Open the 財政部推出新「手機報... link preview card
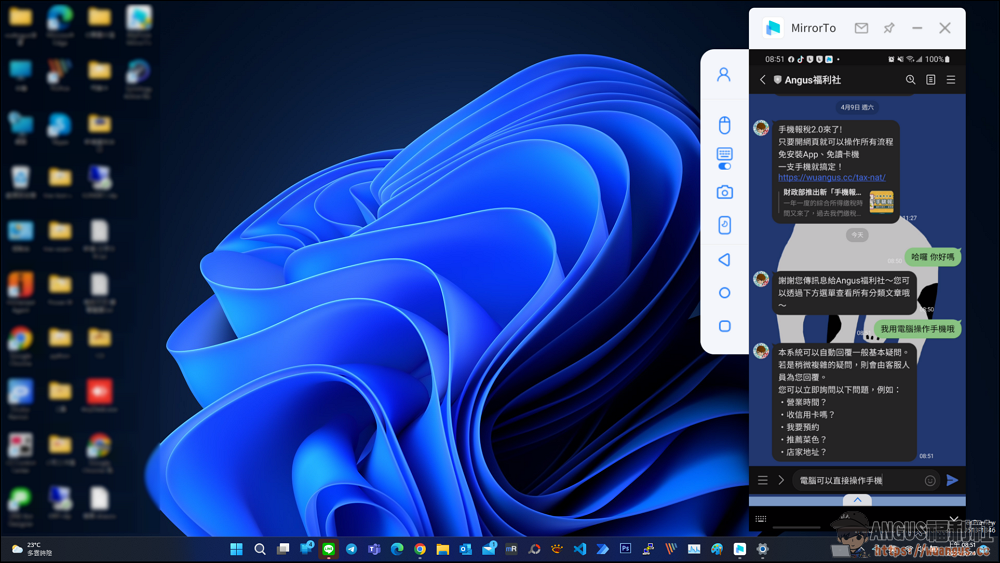The image size is (1000, 563). [837, 202]
